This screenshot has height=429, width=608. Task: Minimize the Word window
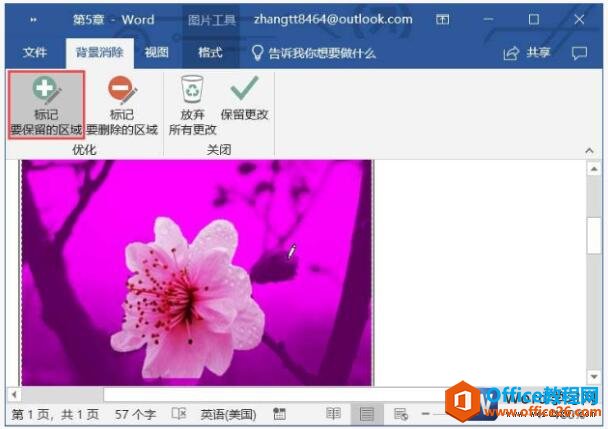[x=489, y=19]
